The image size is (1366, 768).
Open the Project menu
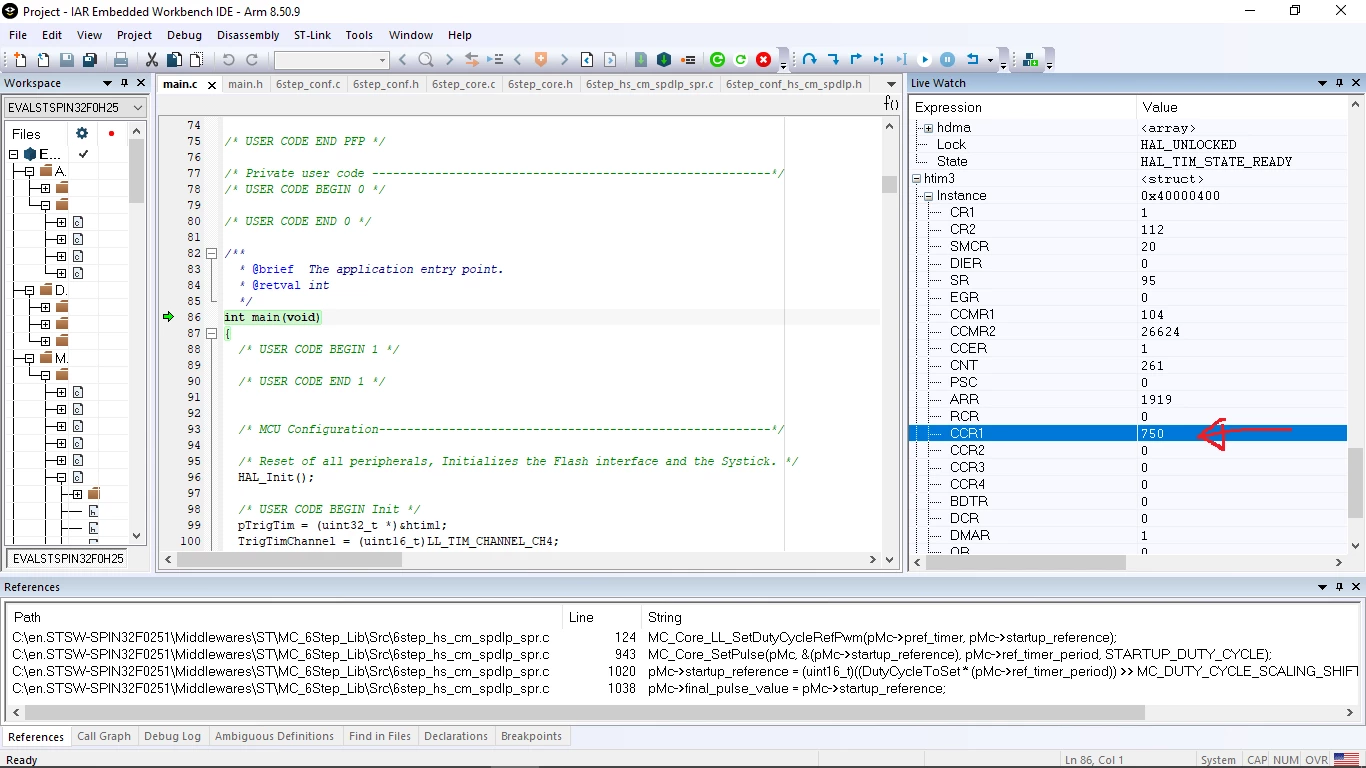click(134, 35)
